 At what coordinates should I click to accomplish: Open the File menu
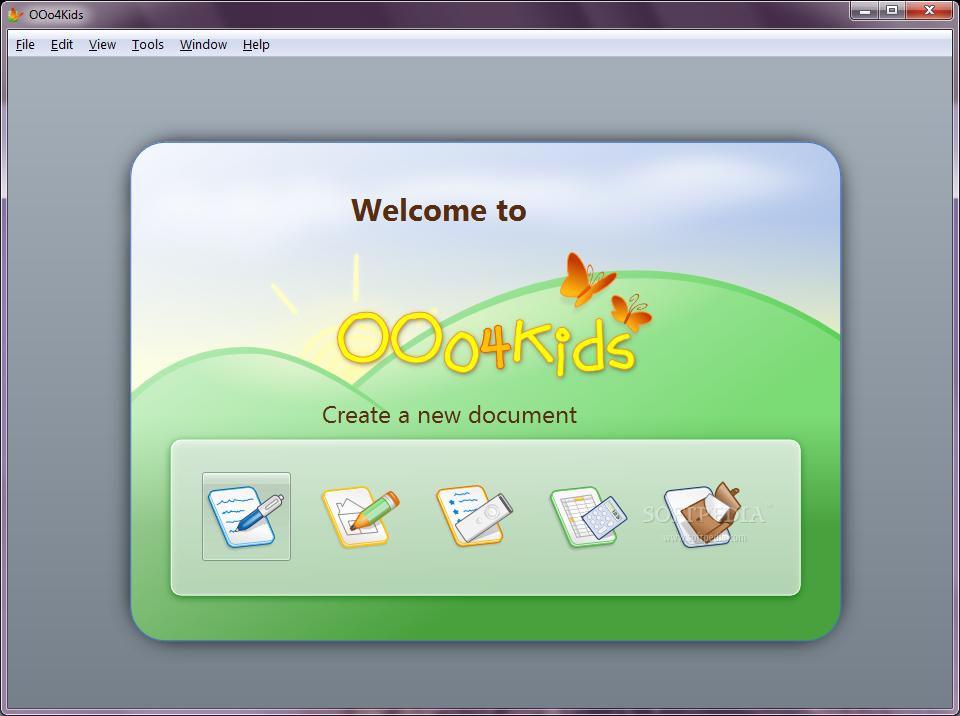(x=25, y=45)
